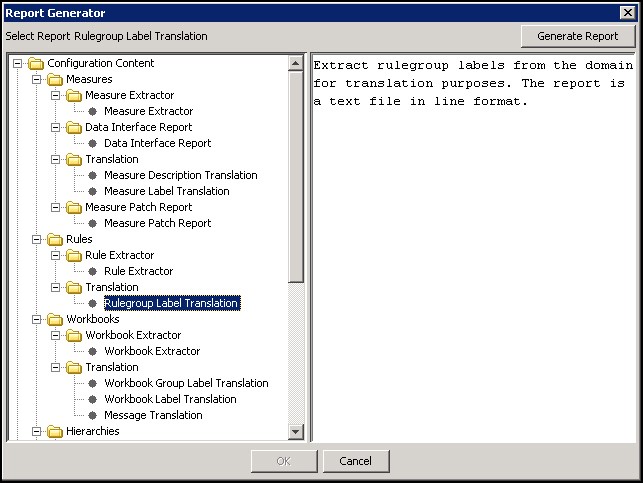The image size is (643, 483).
Task: Select Rulegroup Label Translation report
Action: (172, 303)
